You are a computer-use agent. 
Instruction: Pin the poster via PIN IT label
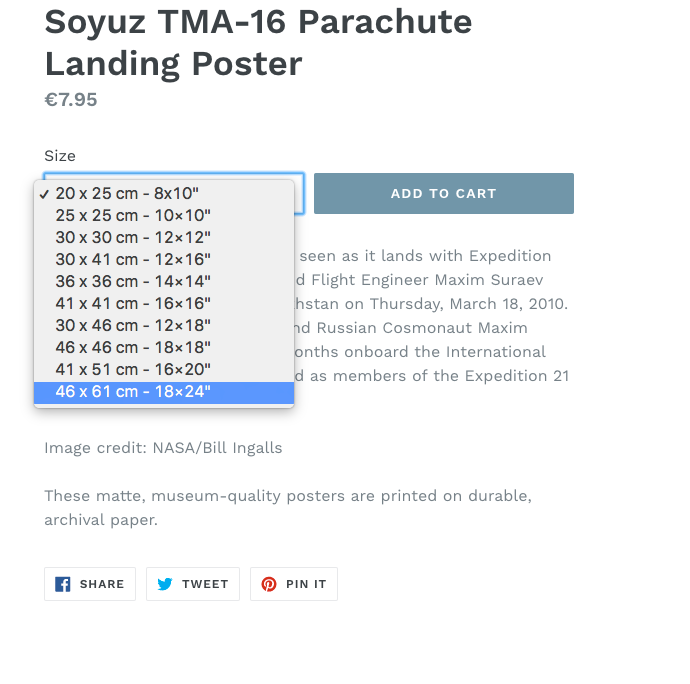(x=306, y=585)
